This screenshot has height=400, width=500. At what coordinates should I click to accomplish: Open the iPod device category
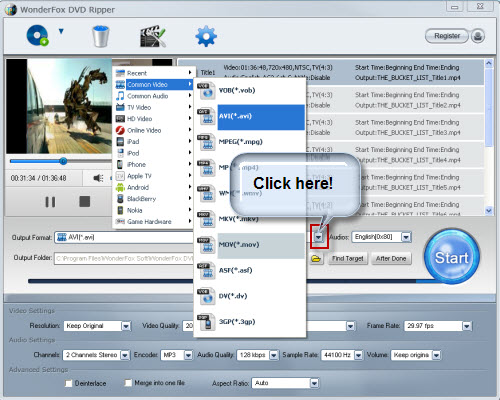(154, 153)
